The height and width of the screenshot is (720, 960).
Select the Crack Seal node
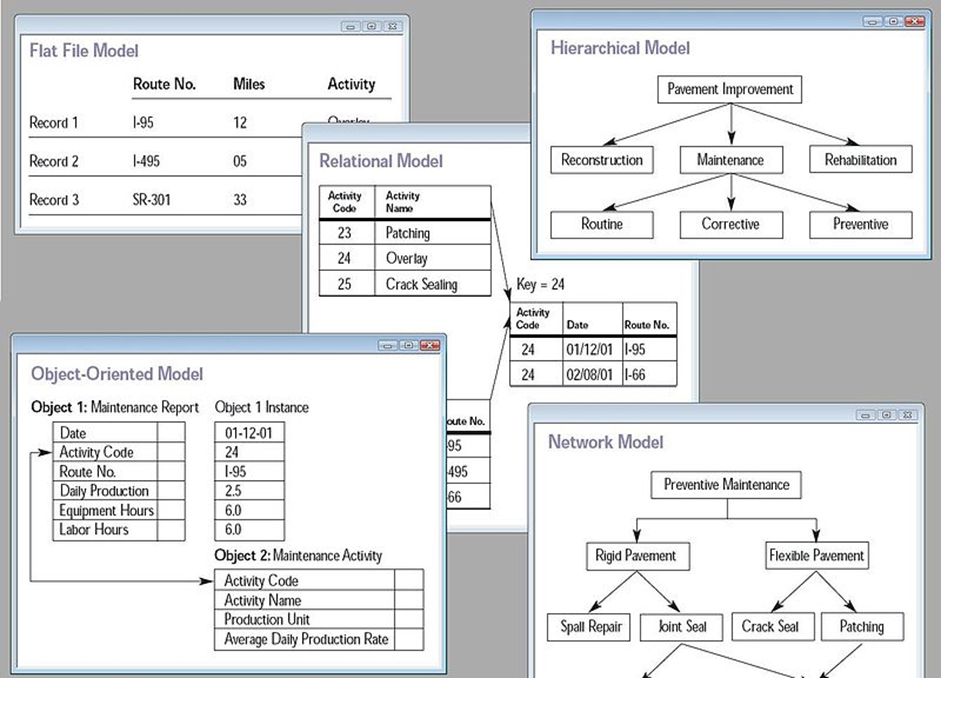click(773, 627)
